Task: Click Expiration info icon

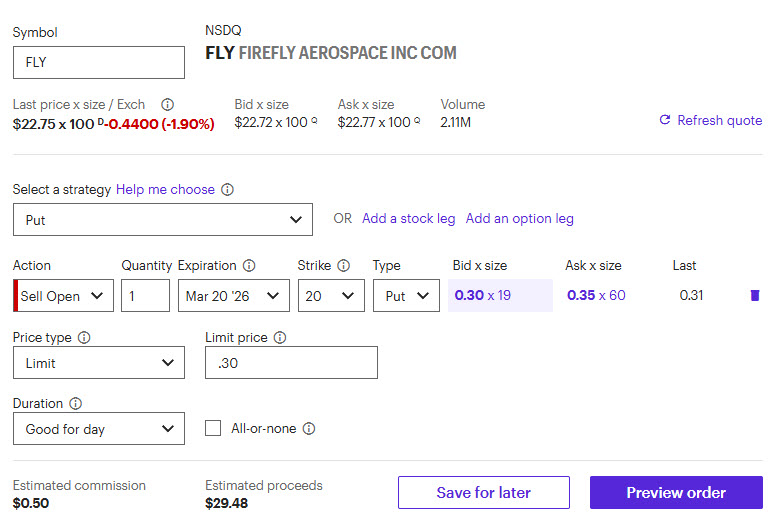Action: pos(249,266)
